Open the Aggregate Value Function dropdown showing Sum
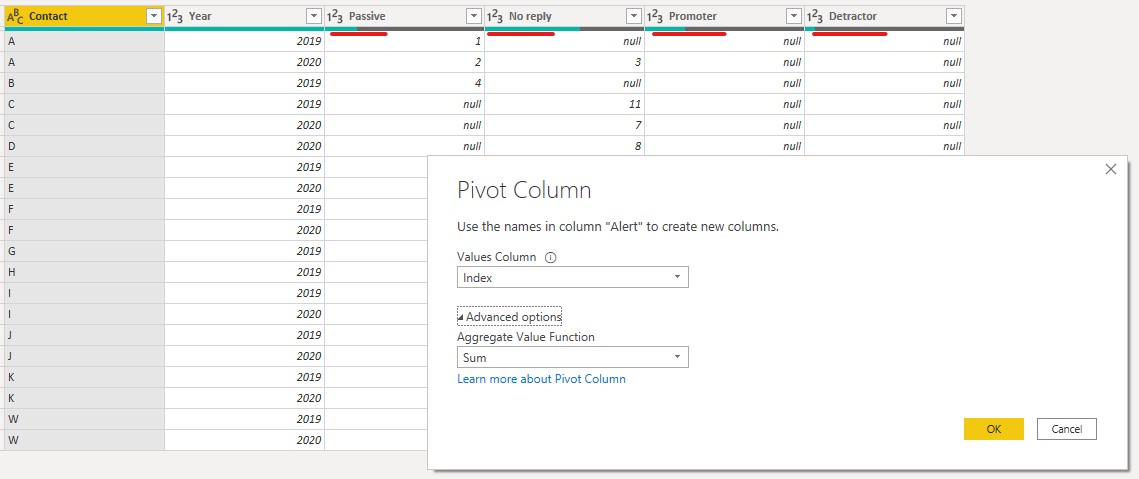The width and height of the screenshot is (1139, 479). [x=572, y=358]
